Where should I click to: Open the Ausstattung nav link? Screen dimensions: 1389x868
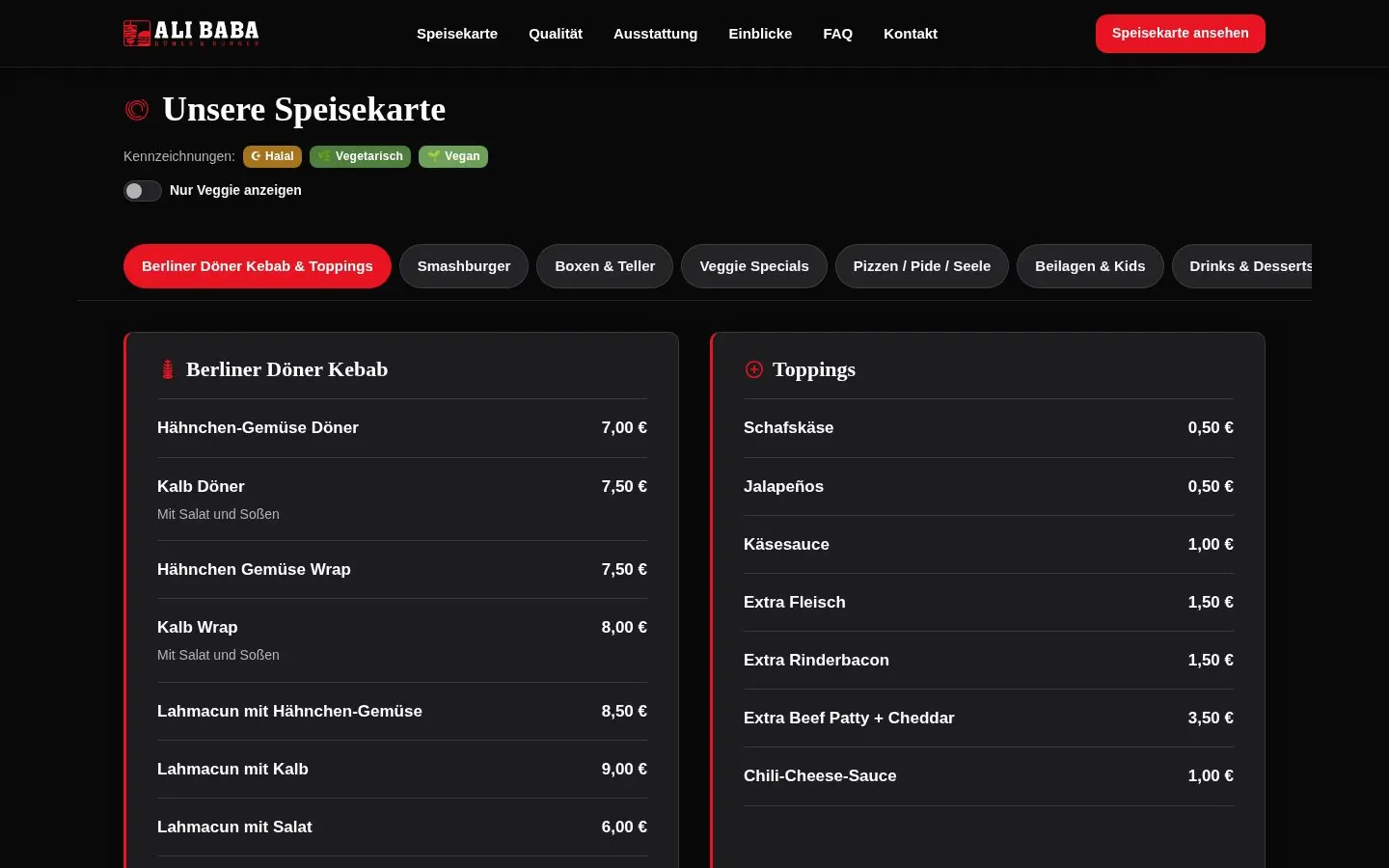point(655,34)
